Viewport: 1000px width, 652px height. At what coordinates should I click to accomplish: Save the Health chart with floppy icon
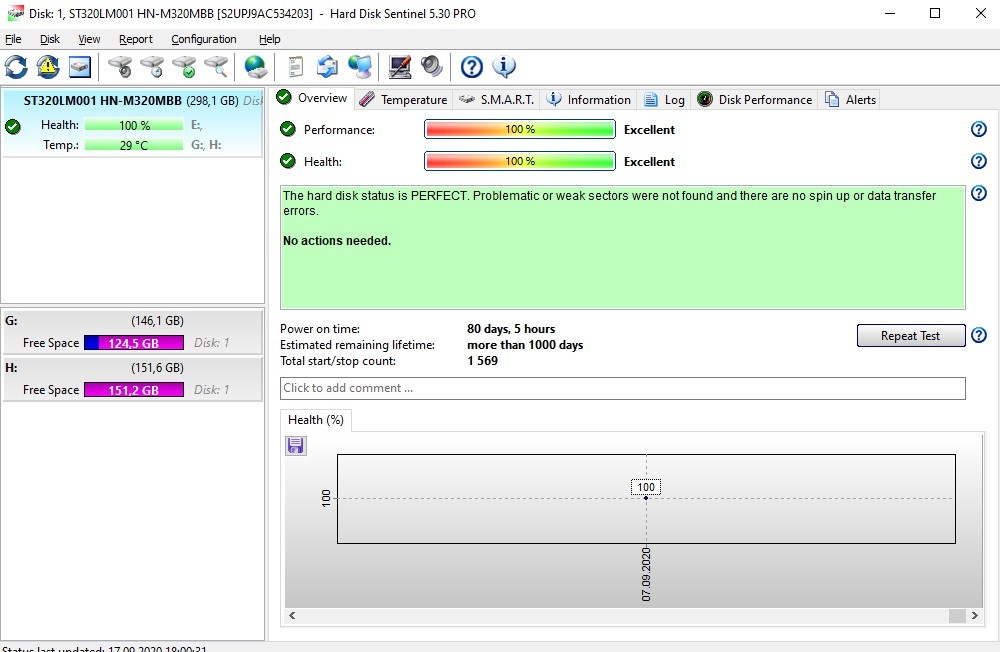(x=295, y=445)
